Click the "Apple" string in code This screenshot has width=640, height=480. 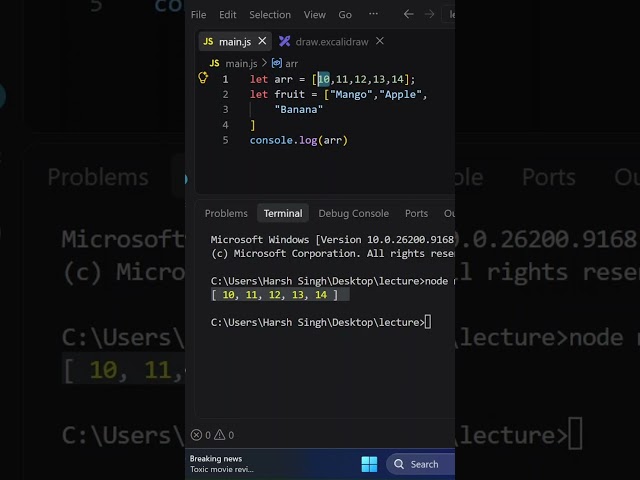click(400, 95)
